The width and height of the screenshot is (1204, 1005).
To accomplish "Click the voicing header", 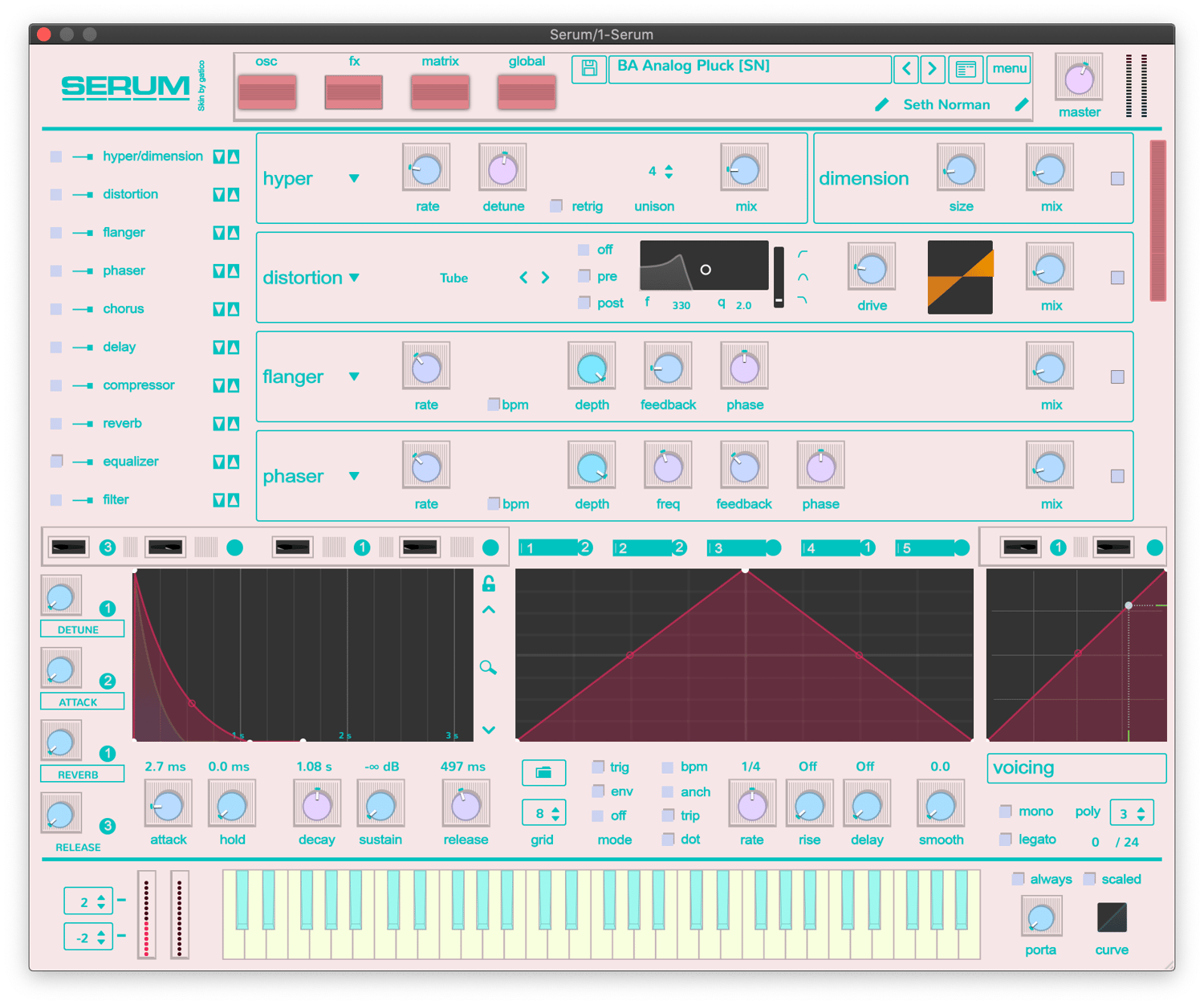I will coord(1076,768).
